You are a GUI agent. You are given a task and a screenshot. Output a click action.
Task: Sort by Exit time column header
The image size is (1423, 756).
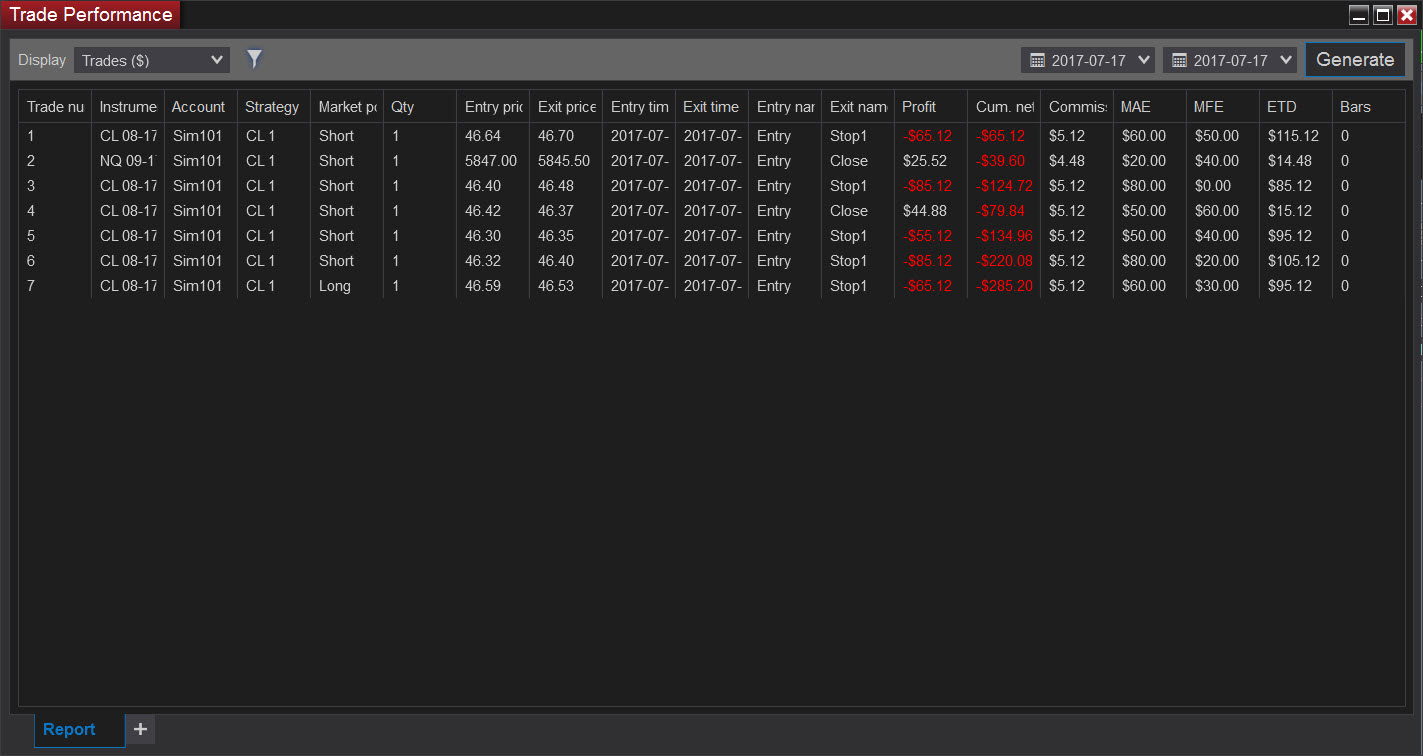712,107
